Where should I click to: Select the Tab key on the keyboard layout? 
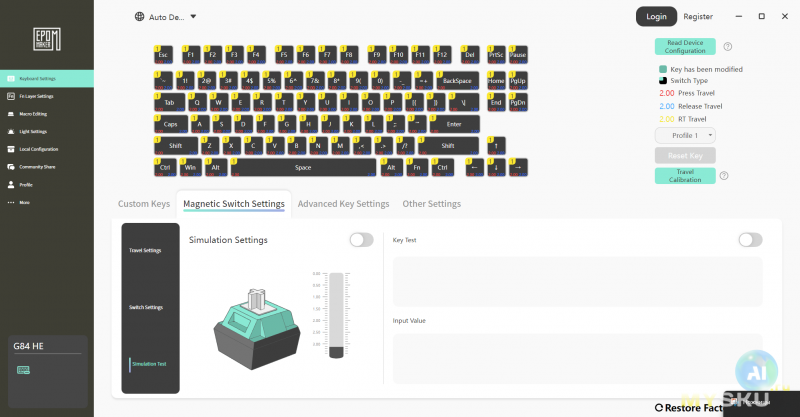point(169,103)
